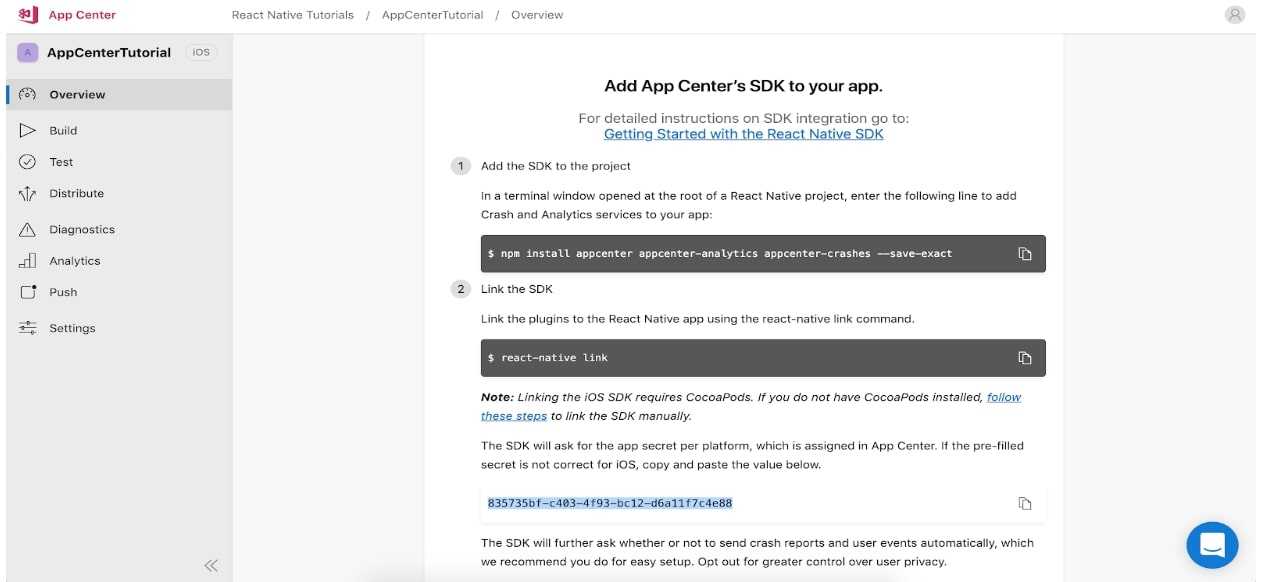Navigate to the Analytics section
Image resolution: width=1264 pixels, height=582 pixels.
[x=119, y=261]
